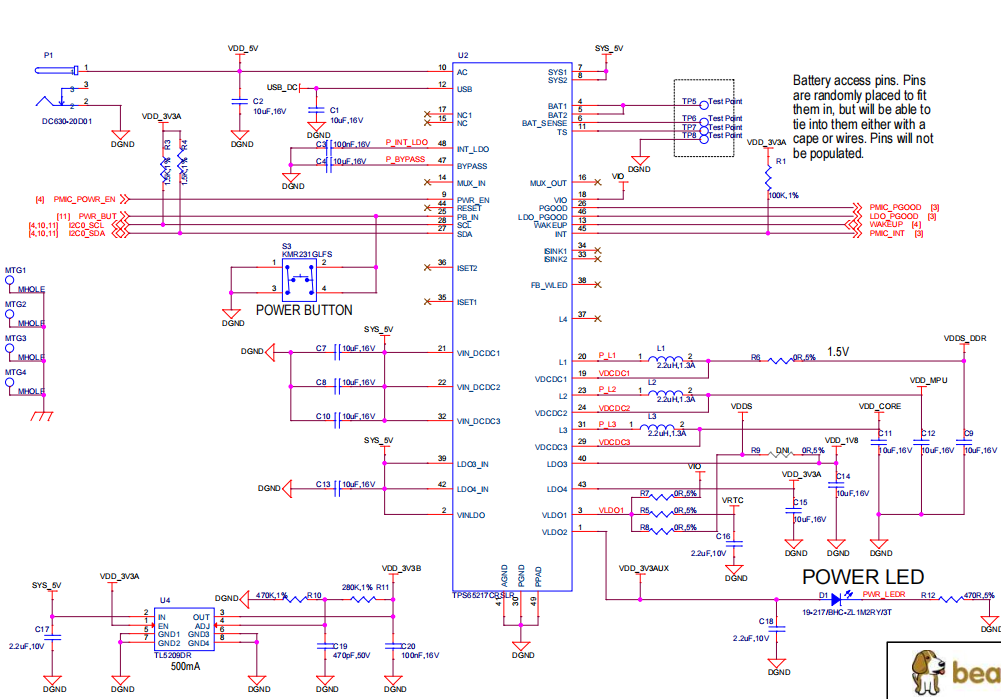Viewport: 1001px width, 699px height.
Task: Follow the PMIC_PGOOD off-page net label
Action: pyautogui.click(x=893, y=207)
